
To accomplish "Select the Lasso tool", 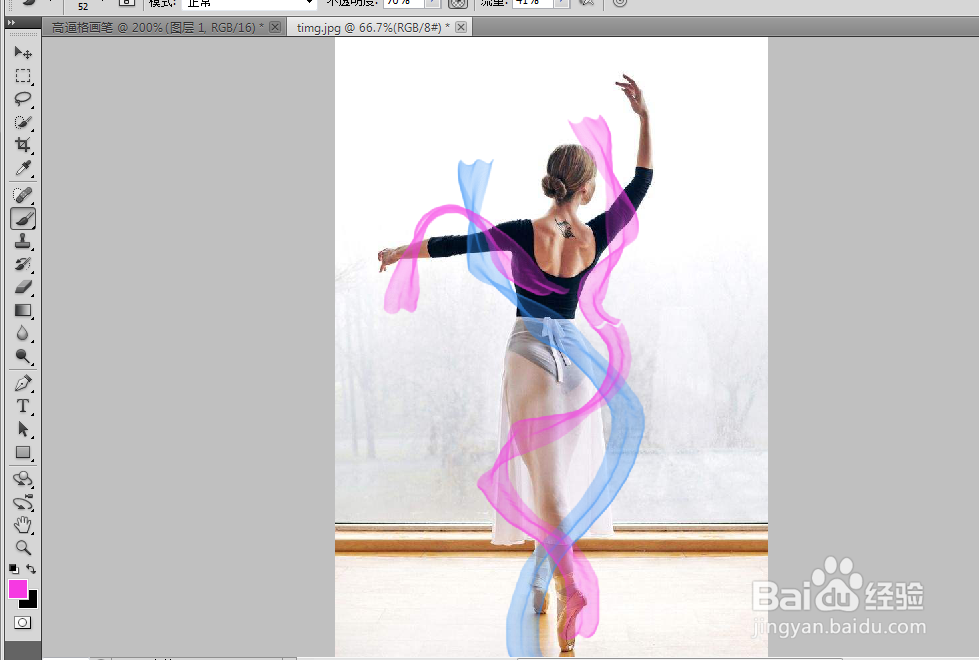I will (x=22, y=99).
